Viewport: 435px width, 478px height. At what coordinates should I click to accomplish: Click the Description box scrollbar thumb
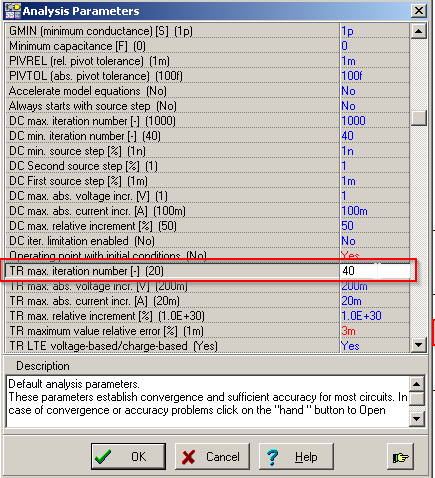[x=417, y=398]
